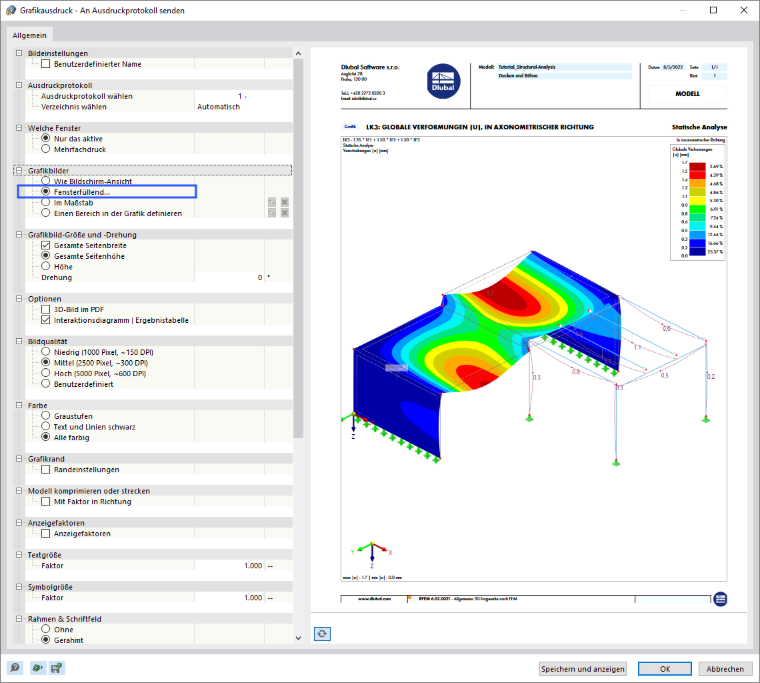Click the refresh preview icon

pyautogui.click(x=322, y=634)
